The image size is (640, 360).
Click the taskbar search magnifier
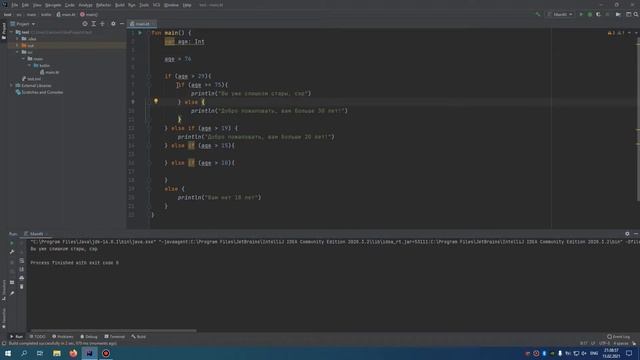tap(24, 353)
